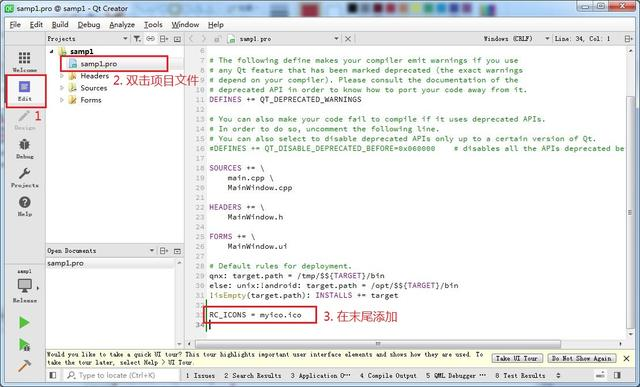Dismiss the UI tour notification
Image resolution: width=640 pixels, height=387 pixels.
[x=627, y=358]
